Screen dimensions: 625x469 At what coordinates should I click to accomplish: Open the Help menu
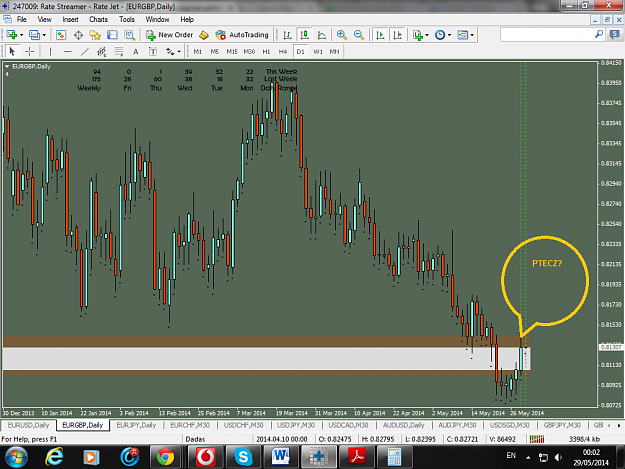(187, 20)
